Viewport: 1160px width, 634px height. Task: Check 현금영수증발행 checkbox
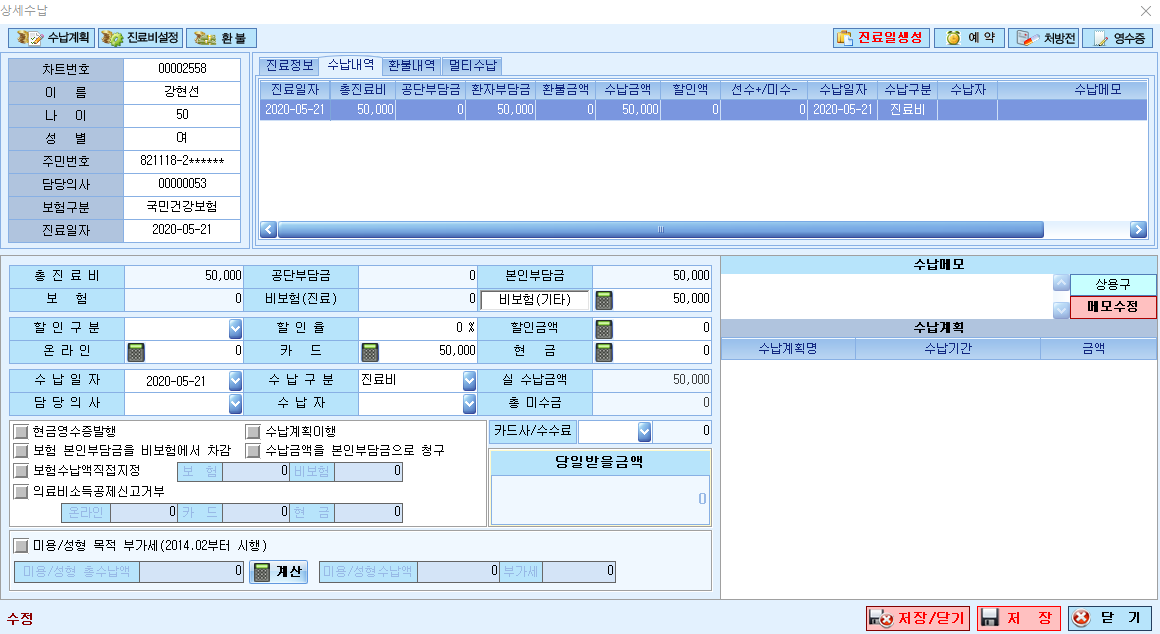[21, 431]
